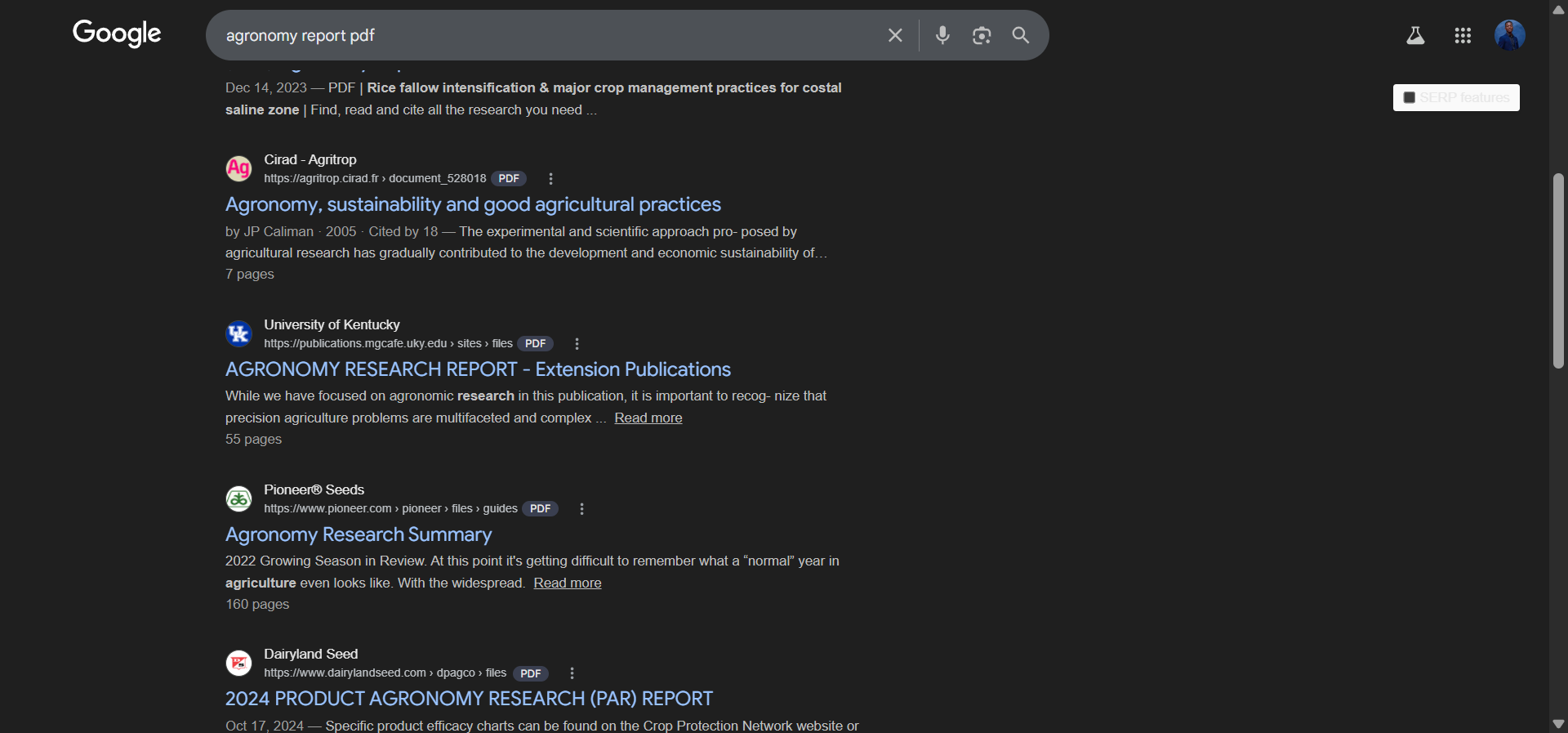The image size is (1568, 733).
Task: Open Search Labs flask icon
Action: pos(1415,35)
